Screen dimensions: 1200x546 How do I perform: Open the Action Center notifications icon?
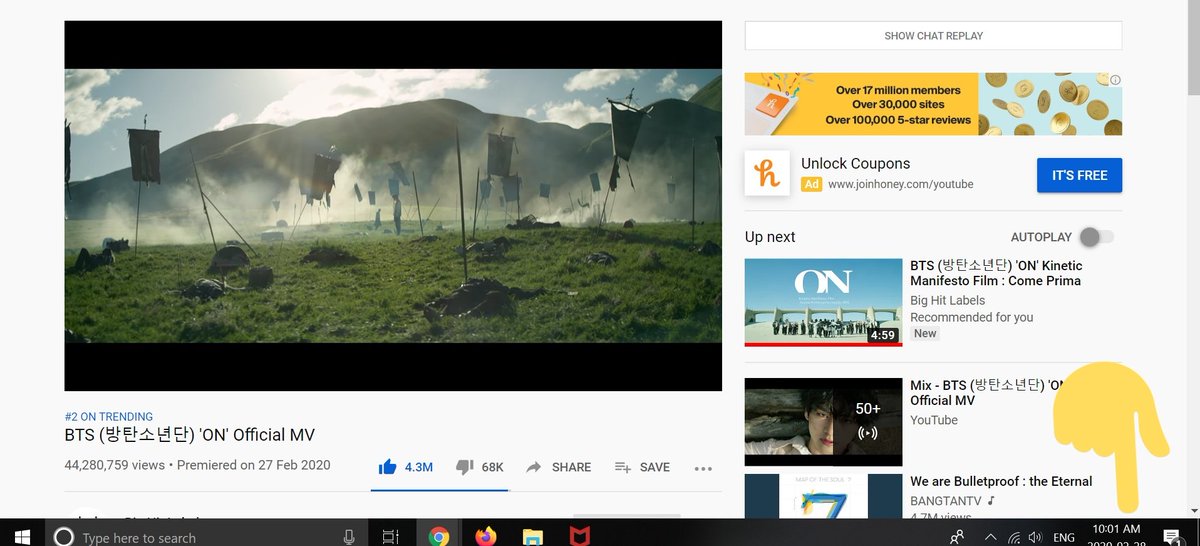coord(1170,537)
